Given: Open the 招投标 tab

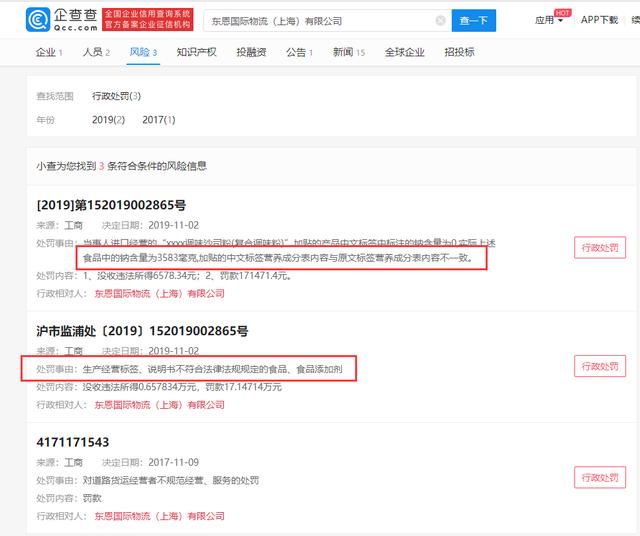Looking at the screenshot, I should [459, 52].
